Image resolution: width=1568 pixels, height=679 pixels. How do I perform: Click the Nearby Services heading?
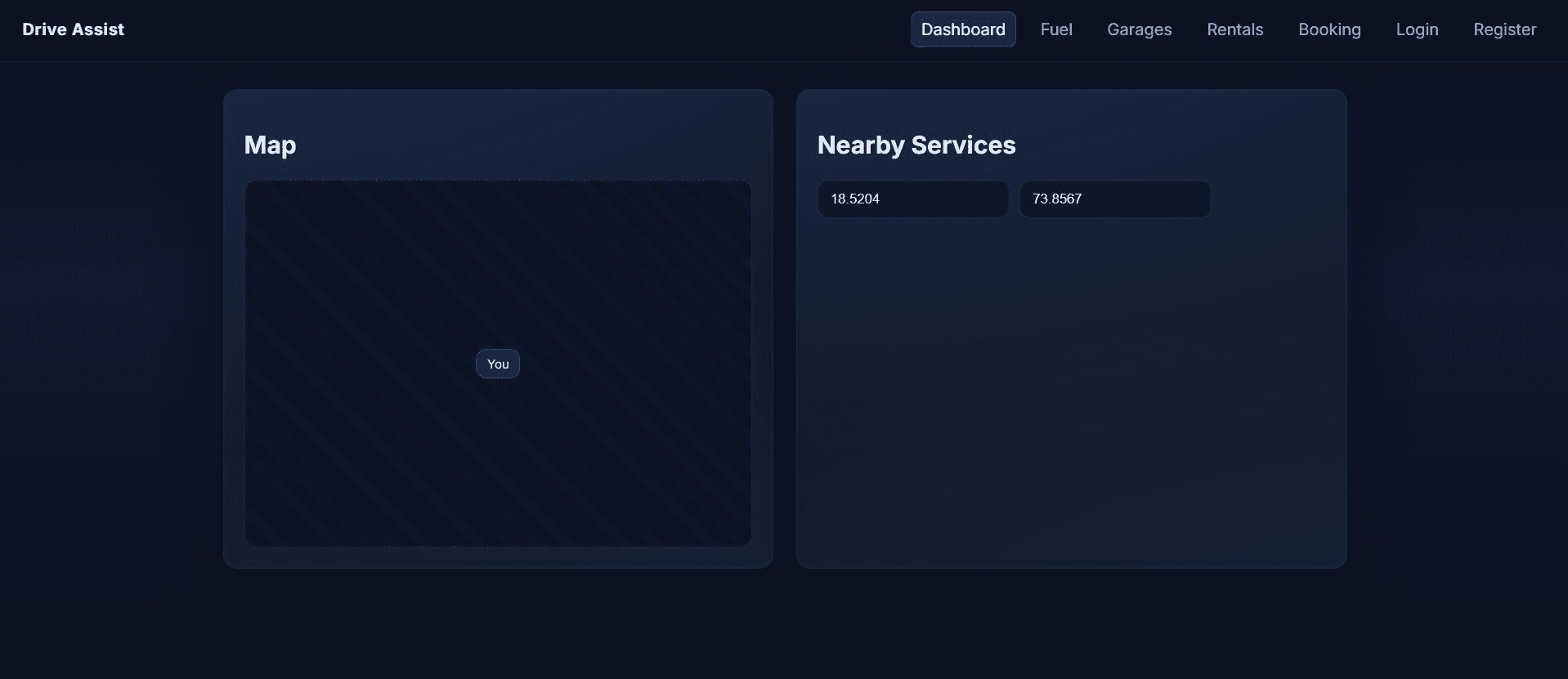[x=916, y=145]
